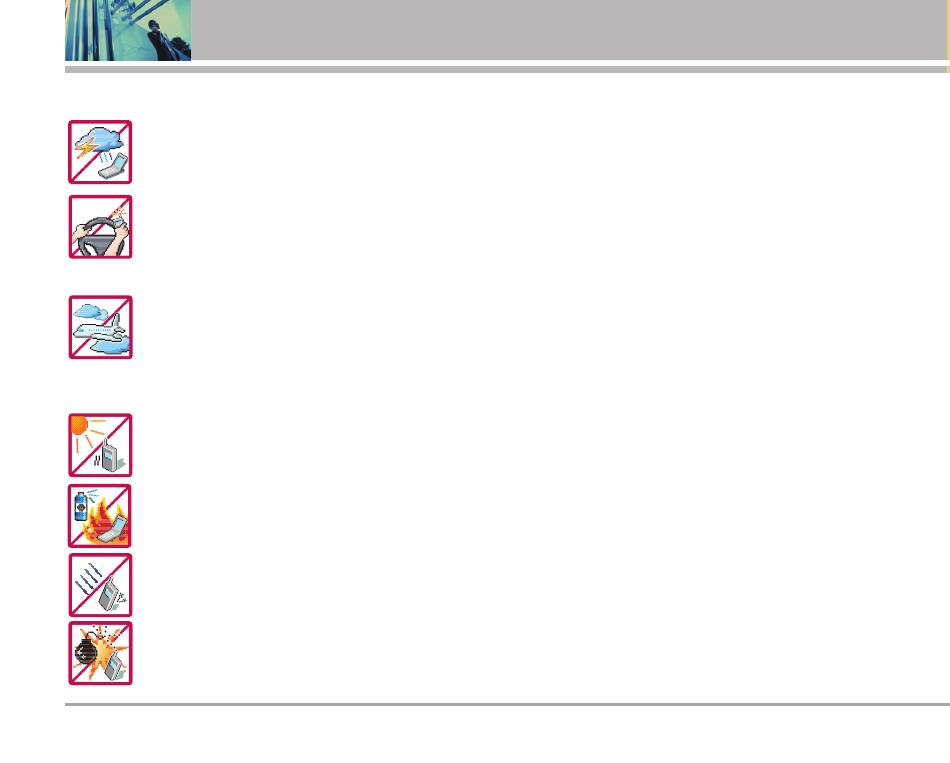The height and width of the screenshot is (763, 950).
Task: Click the black bomb in explosion icon
Action: (x=86, y=653)
